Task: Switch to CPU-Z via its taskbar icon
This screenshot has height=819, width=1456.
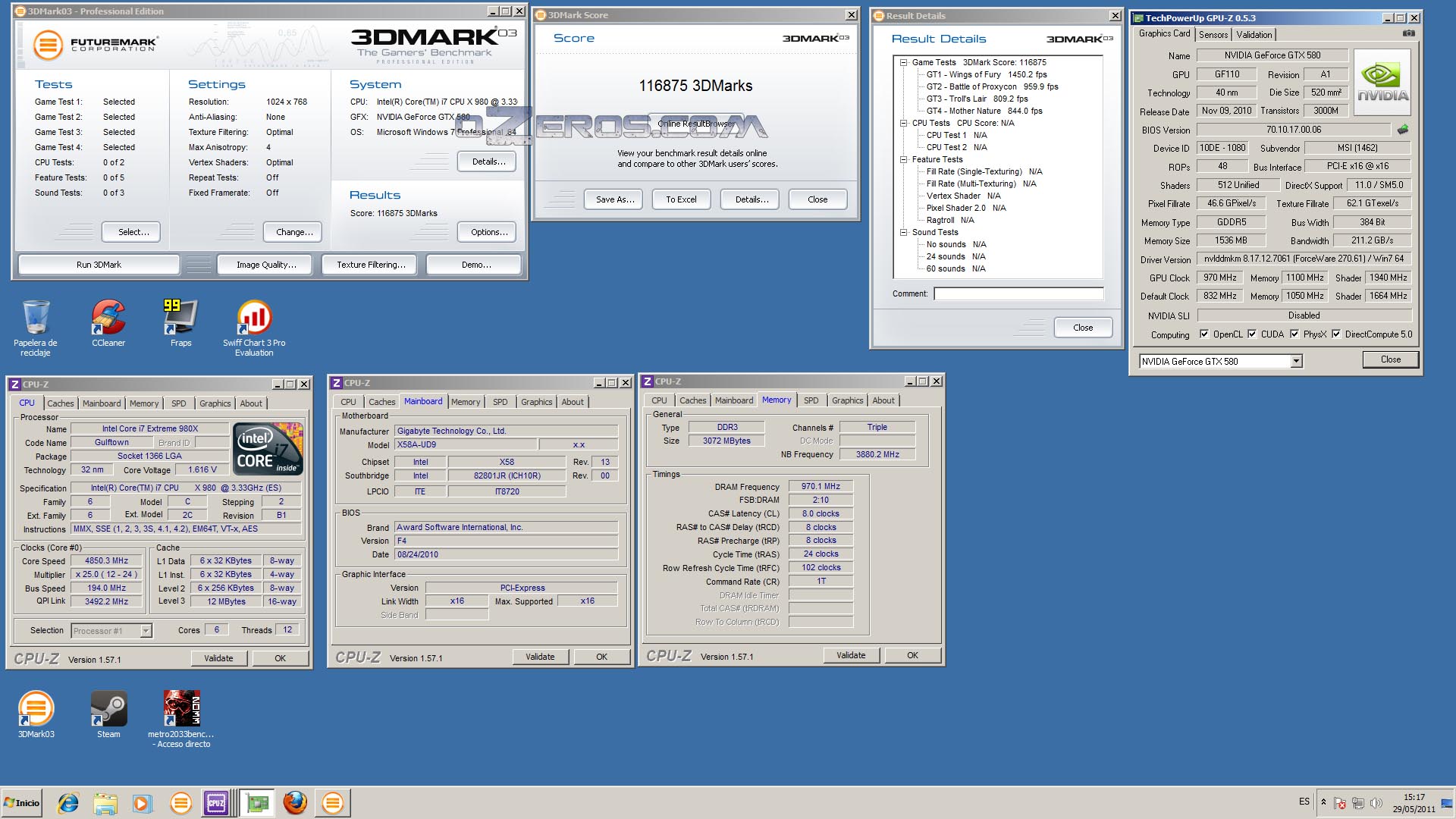Action: coord(216,803)
